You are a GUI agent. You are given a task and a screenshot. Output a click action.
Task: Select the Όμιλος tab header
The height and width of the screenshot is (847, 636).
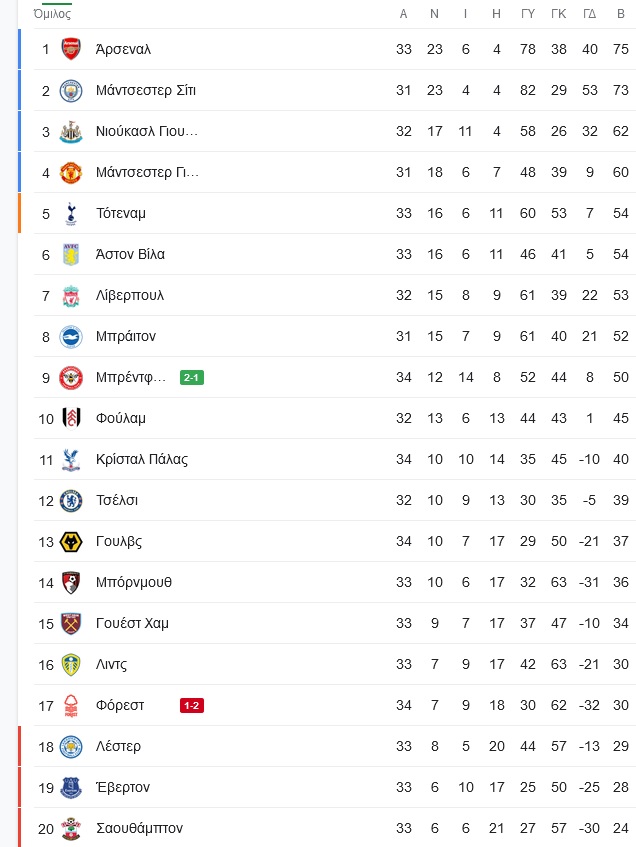click(x=52, y=14)
